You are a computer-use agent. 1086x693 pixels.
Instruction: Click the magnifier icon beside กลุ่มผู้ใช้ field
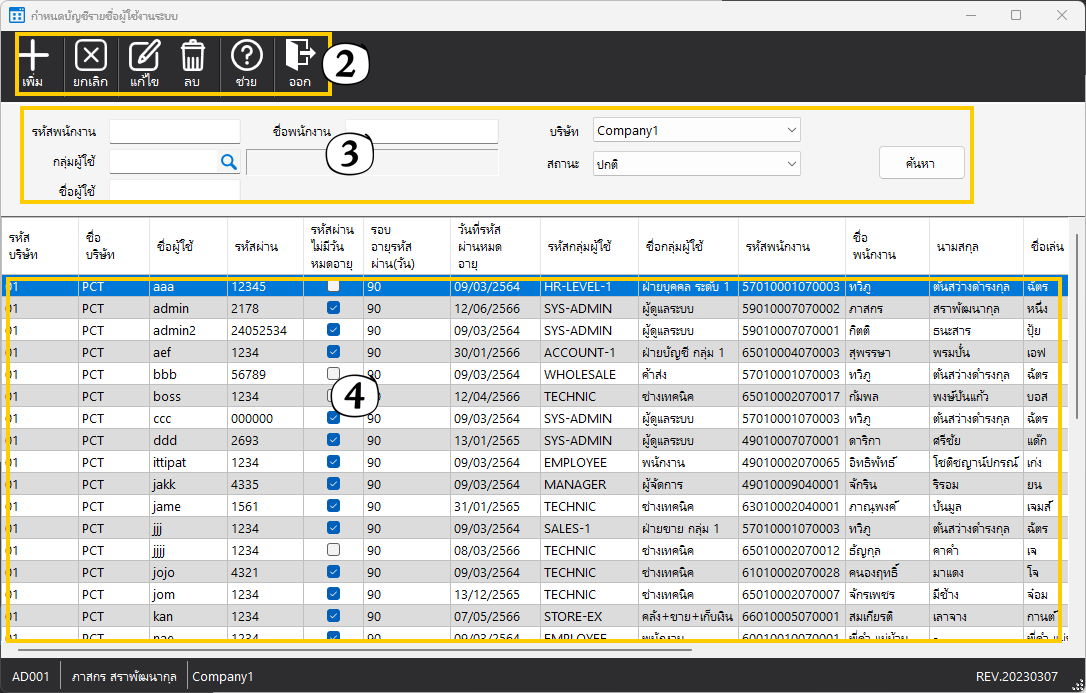coord(228,162)
